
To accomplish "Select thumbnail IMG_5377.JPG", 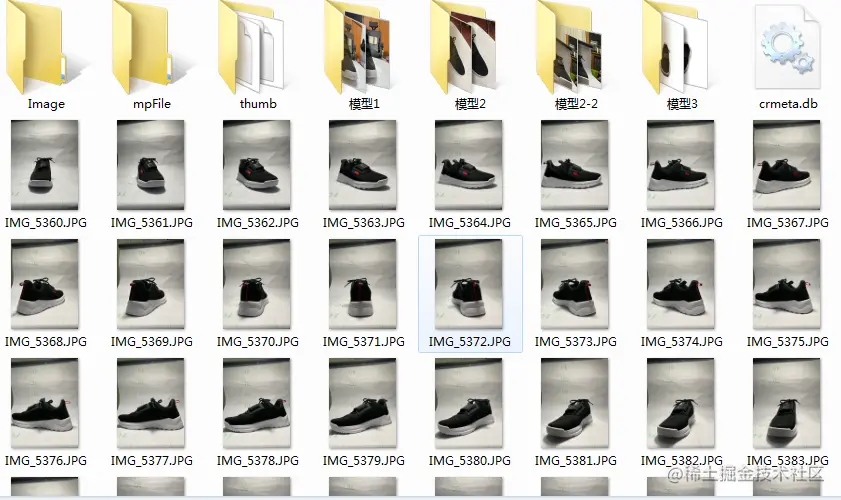I will [x=151, y=403].
